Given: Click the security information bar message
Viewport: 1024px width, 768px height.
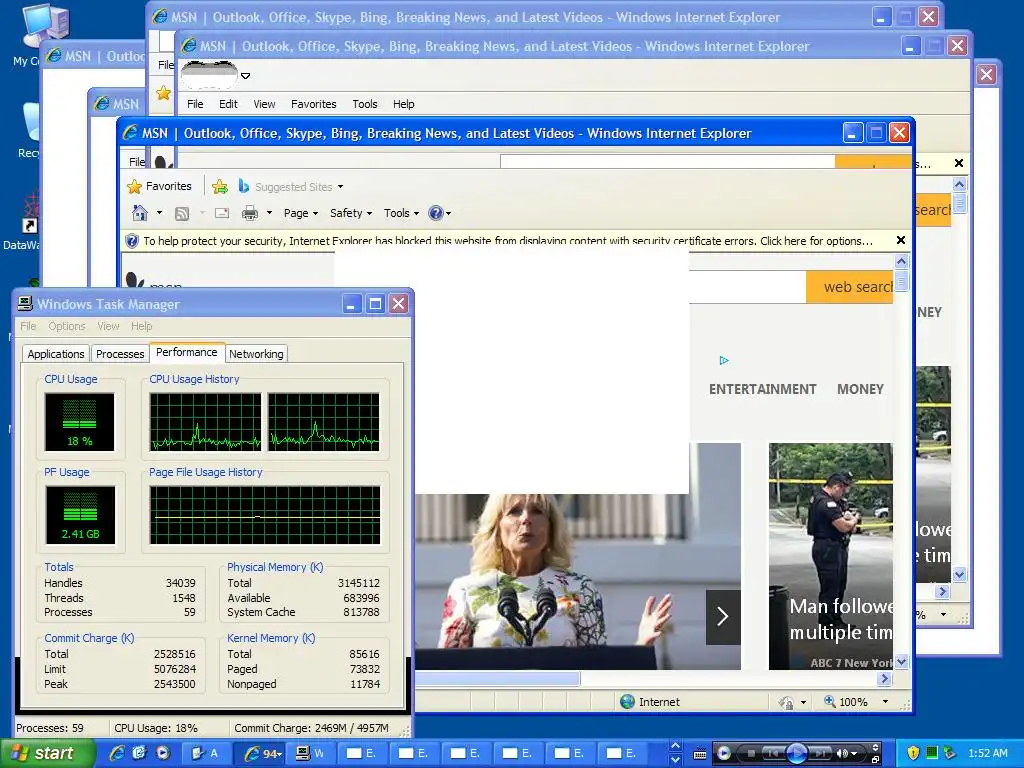Looking at the screenshot, I should tap(507, 241).
